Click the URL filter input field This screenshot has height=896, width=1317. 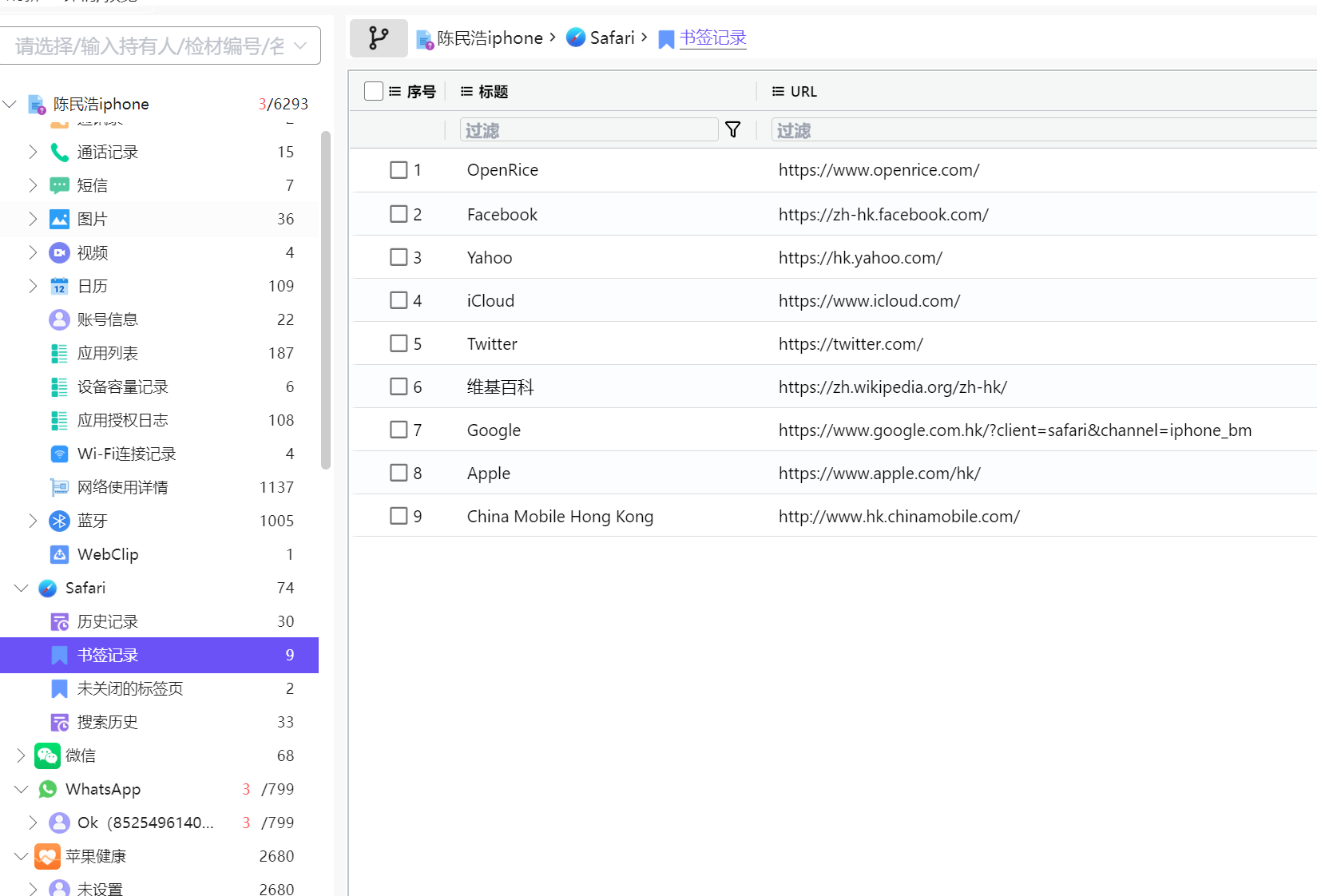click(x=1044, y=129)
